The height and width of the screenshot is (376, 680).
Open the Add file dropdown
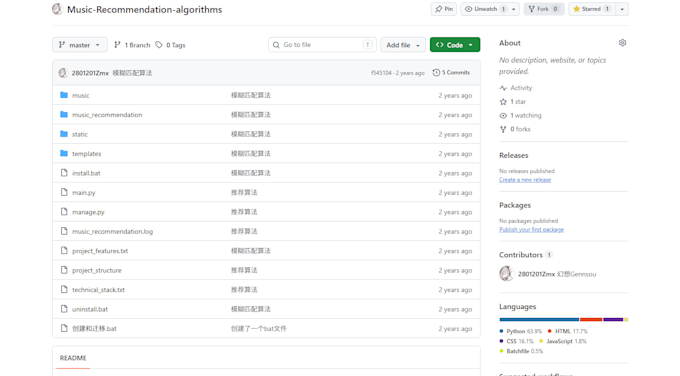click(403, 45)
